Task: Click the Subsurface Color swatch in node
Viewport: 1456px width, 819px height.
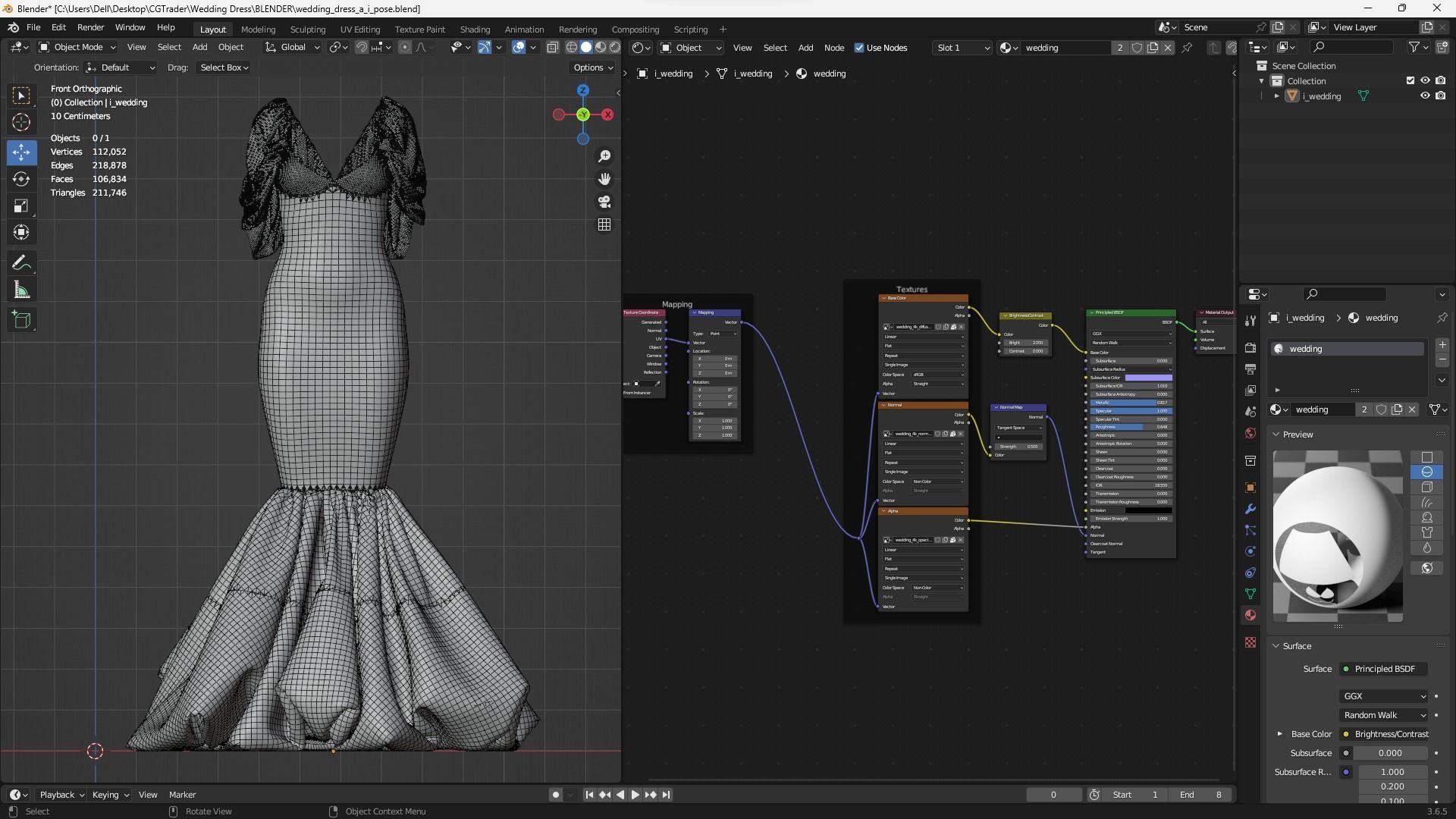Action: tap(1148, 378)
